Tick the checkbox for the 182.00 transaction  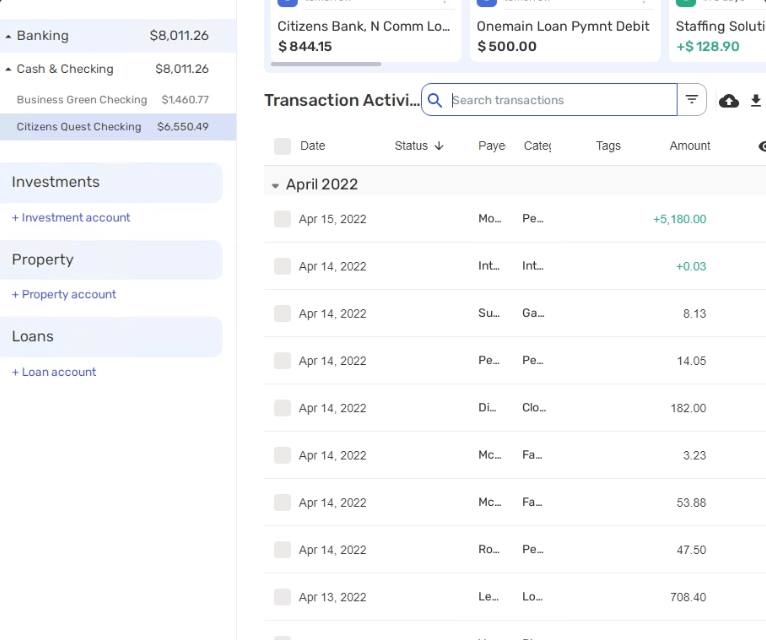coord(282,408)
